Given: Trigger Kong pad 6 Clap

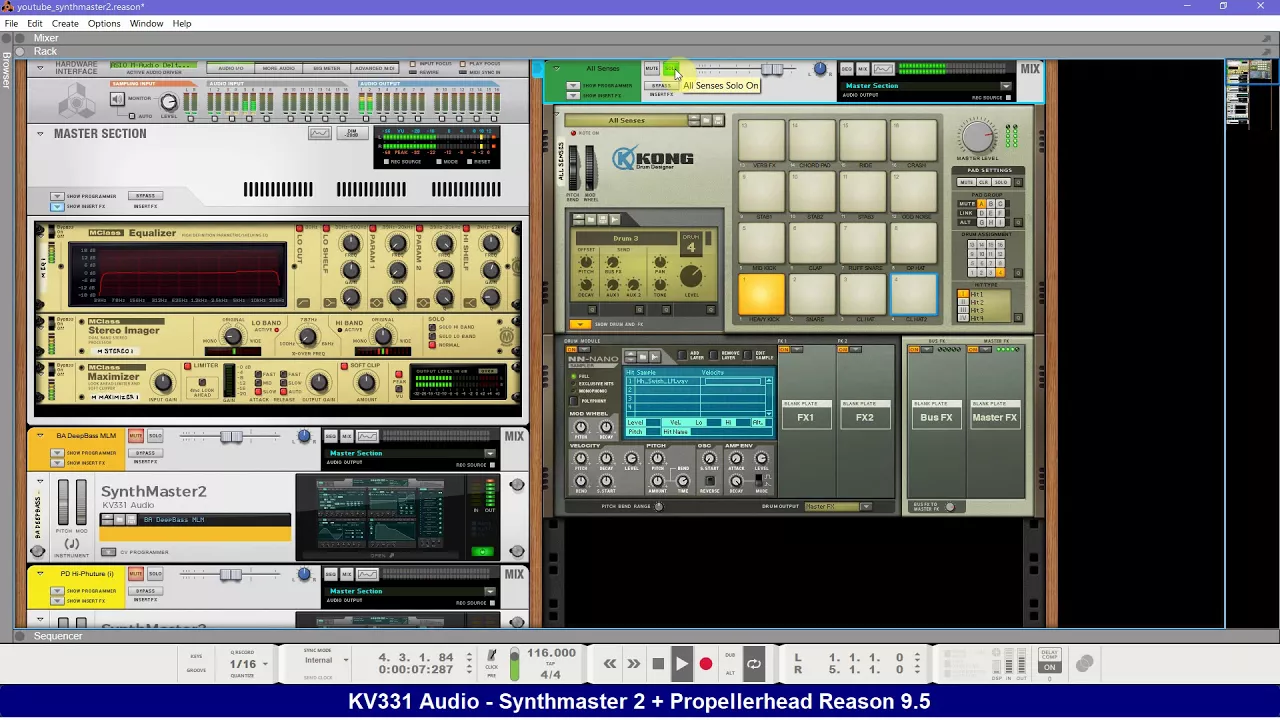Looking at the screenshot, I should pos(813,243).
